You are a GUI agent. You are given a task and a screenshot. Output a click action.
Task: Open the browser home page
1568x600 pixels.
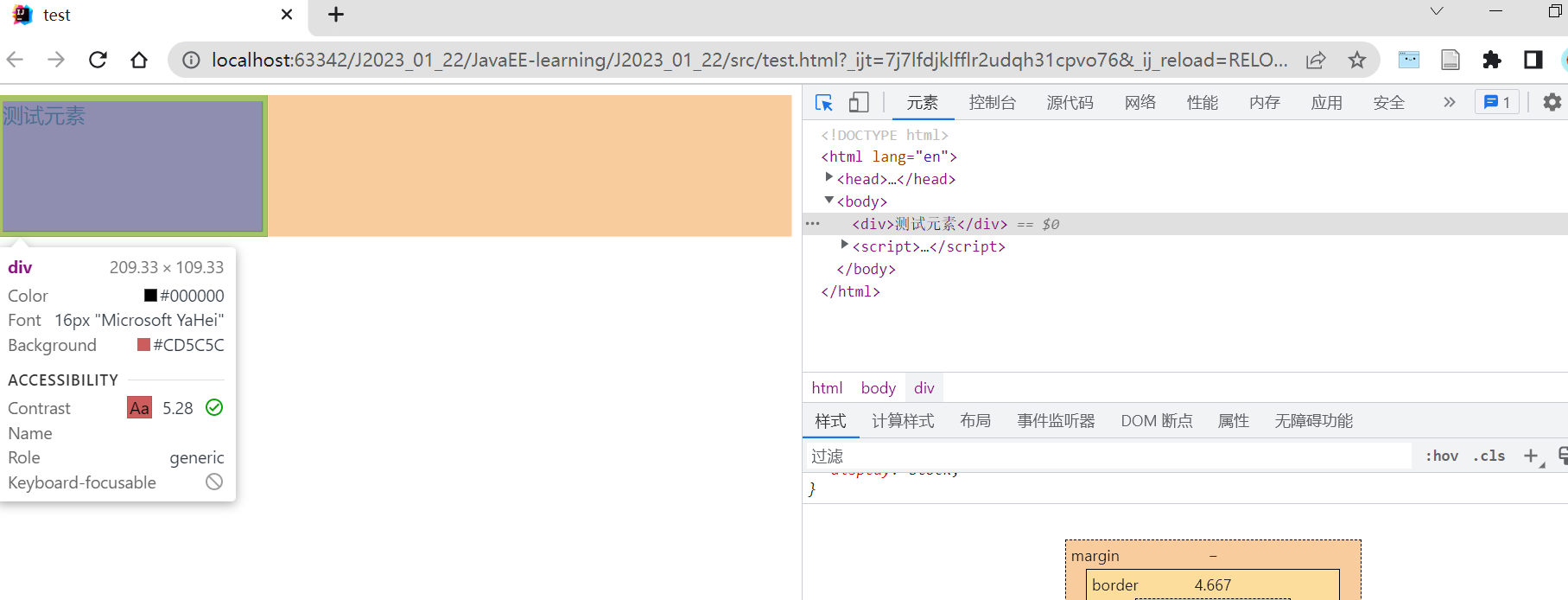pyautogui.click(x=139, y=60)
